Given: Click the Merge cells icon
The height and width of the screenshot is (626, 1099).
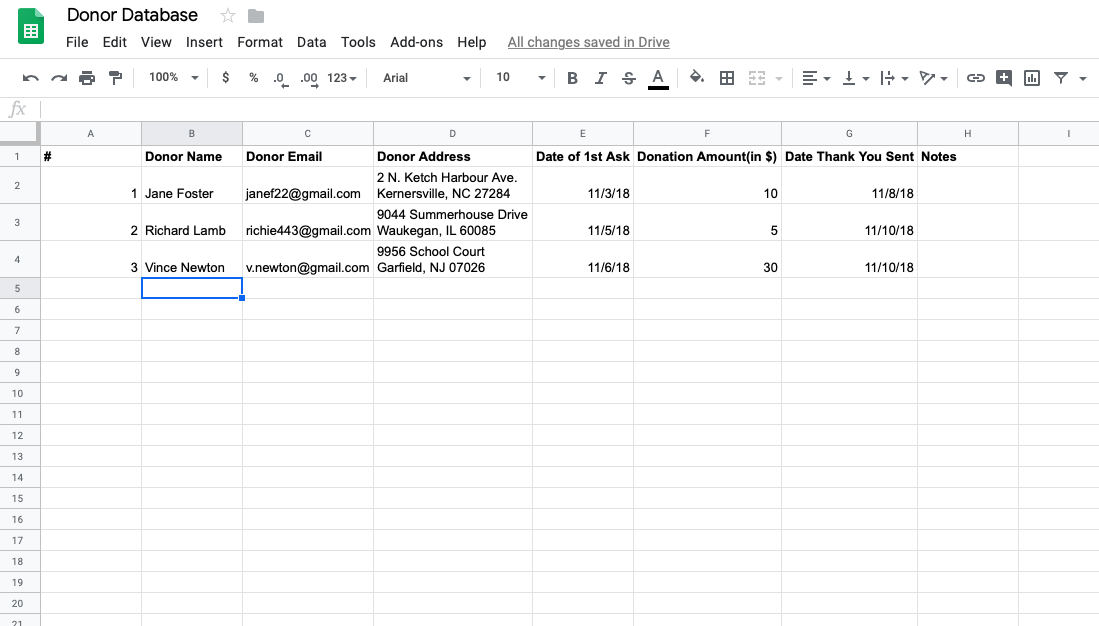Looking at the screenshot, I should (x=757, y=78).
